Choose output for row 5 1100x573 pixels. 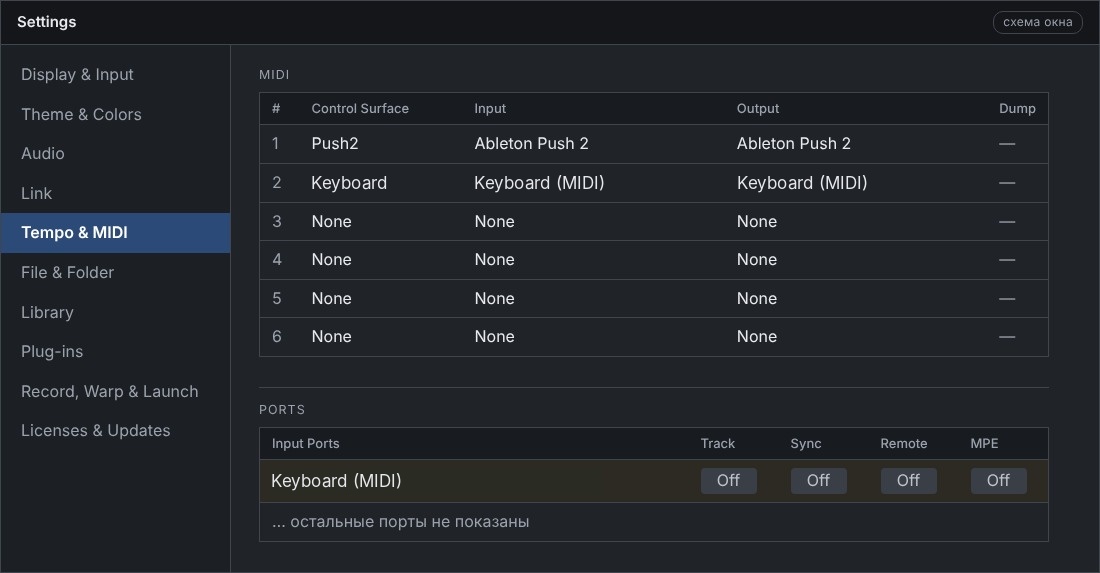pos(757,299)
